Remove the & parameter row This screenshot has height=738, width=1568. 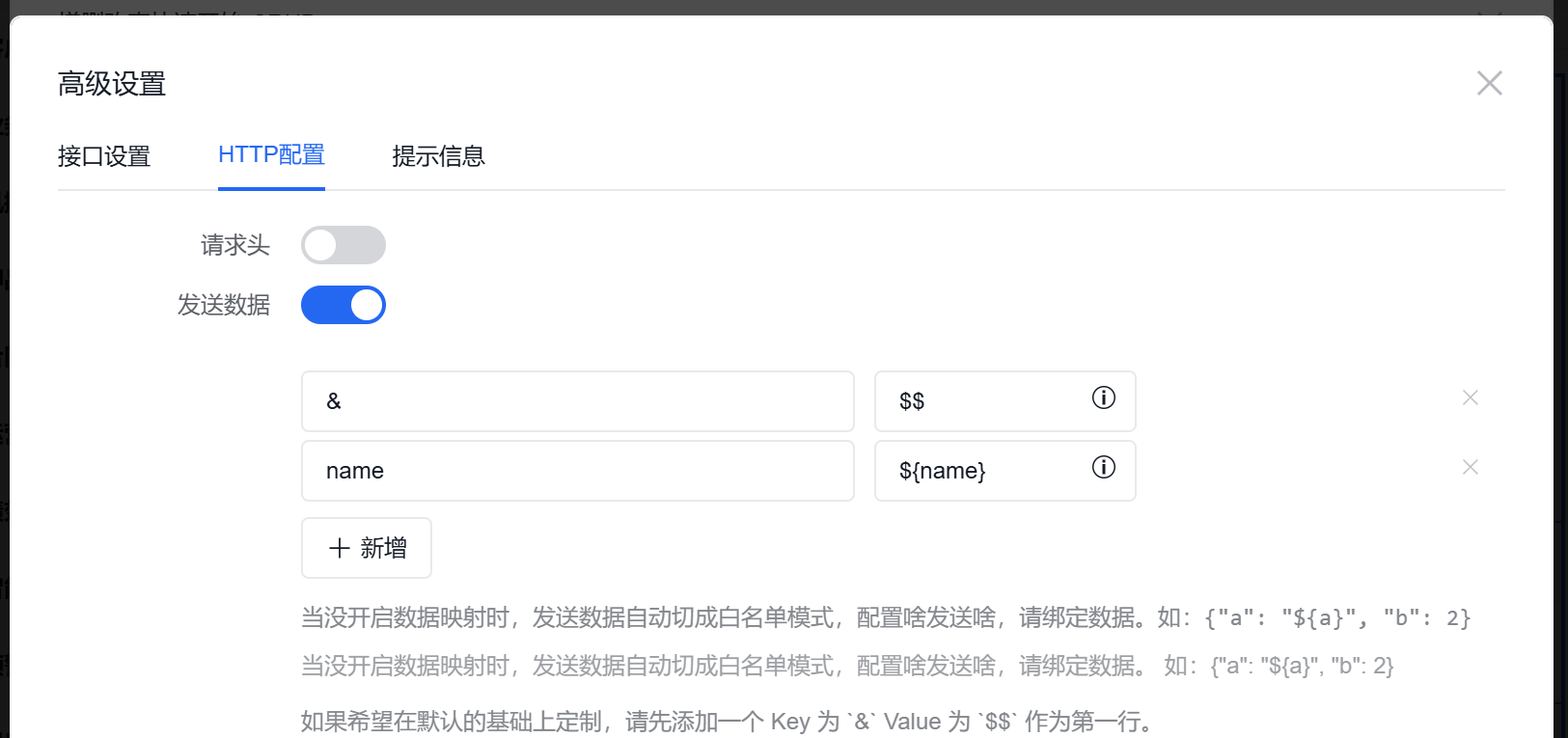(x=1470, y=397)
